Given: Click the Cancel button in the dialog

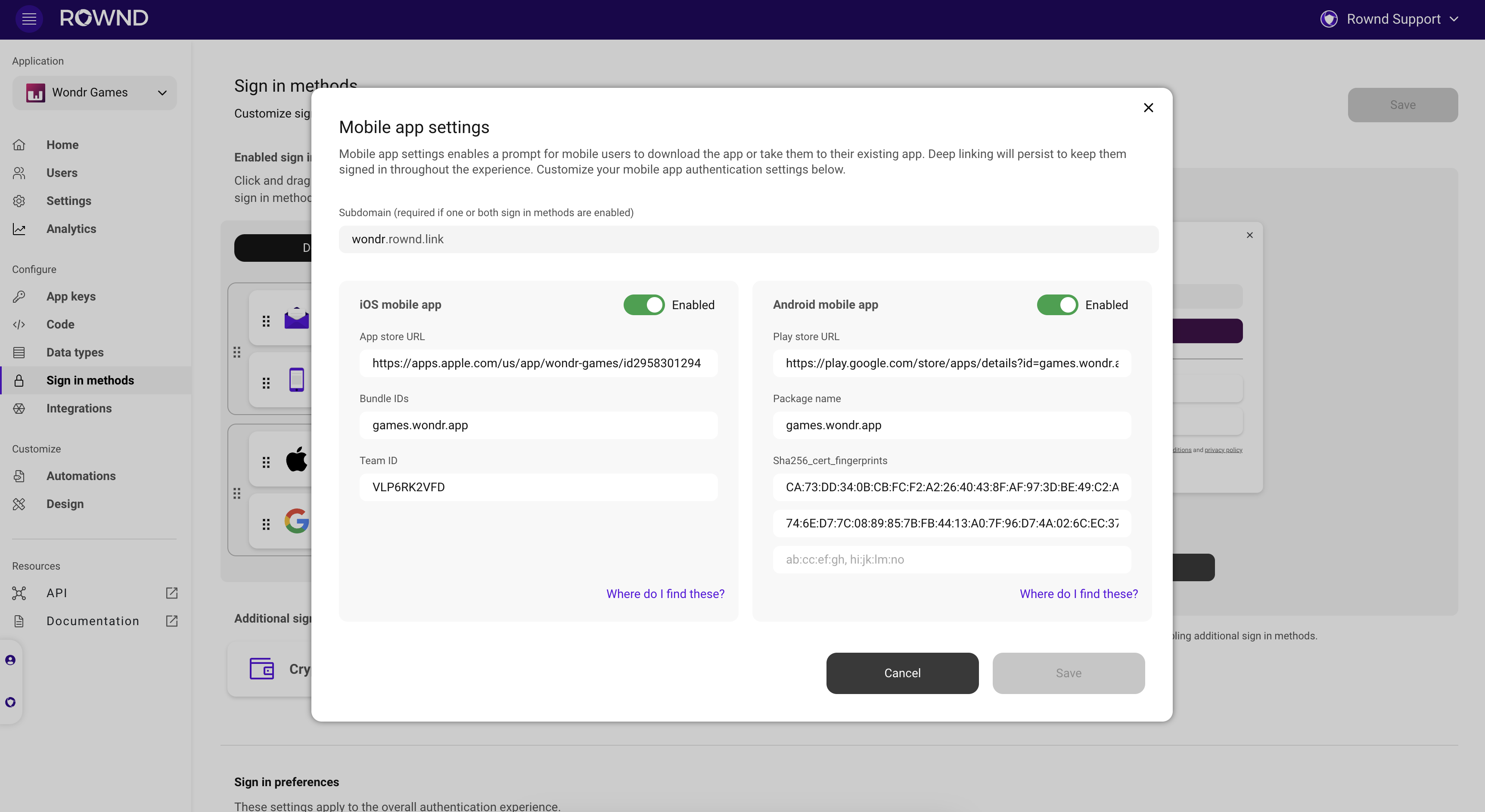Looking at the screenshot, I should point(901,673).
